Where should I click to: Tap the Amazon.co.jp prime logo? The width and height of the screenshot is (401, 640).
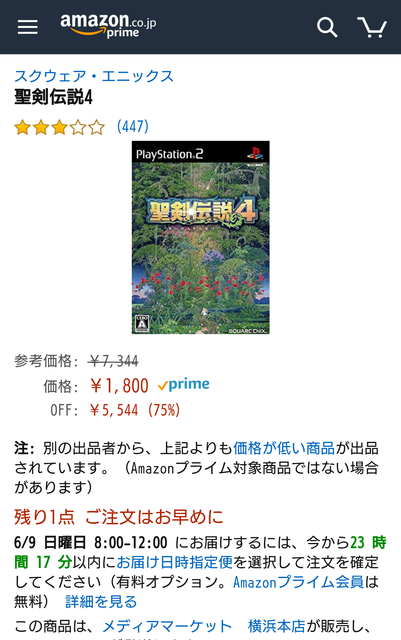(108, 26)
